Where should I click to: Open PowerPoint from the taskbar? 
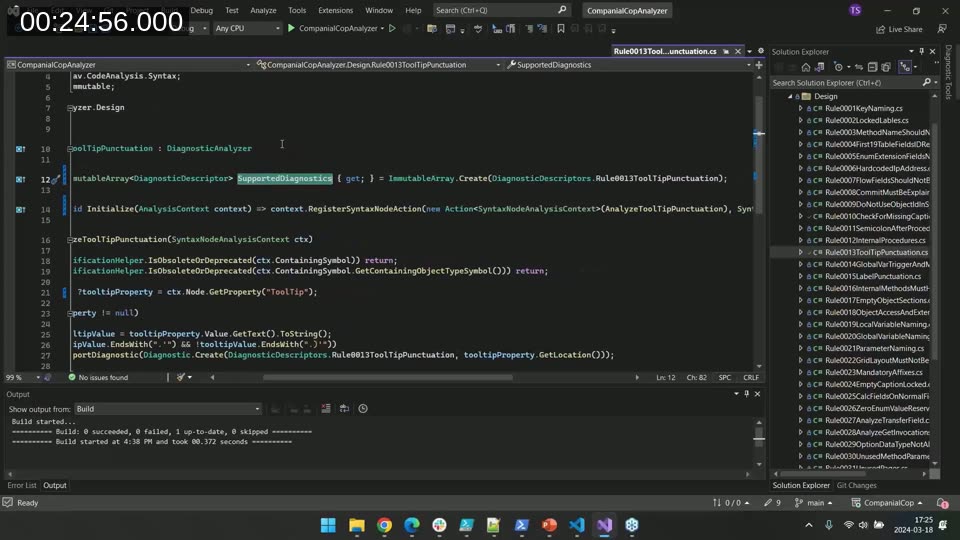pos(549,525)
